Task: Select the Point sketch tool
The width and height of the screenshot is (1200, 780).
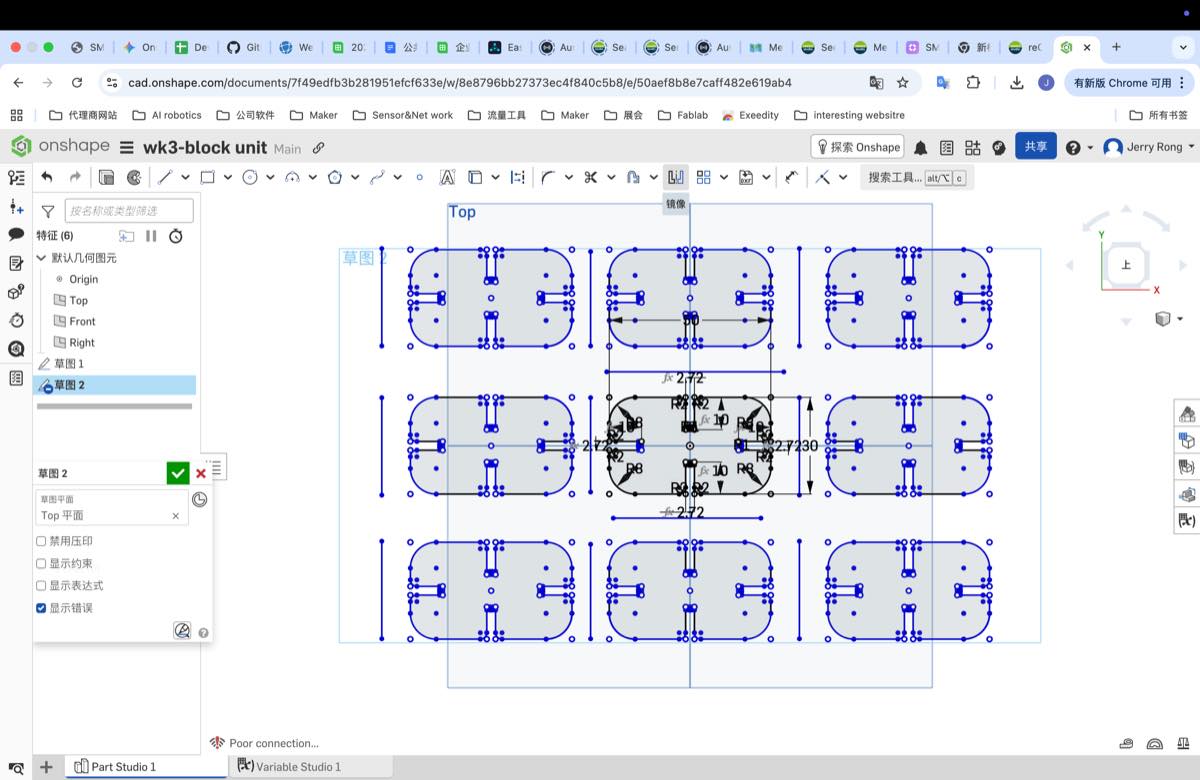Action: [x=419, y=177]
